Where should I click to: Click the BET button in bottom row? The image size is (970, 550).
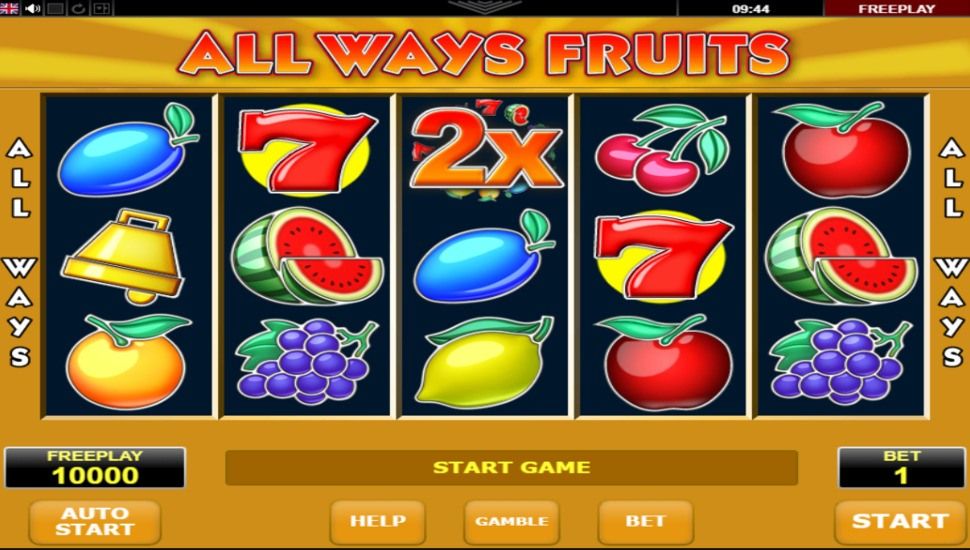coord(645,522)
